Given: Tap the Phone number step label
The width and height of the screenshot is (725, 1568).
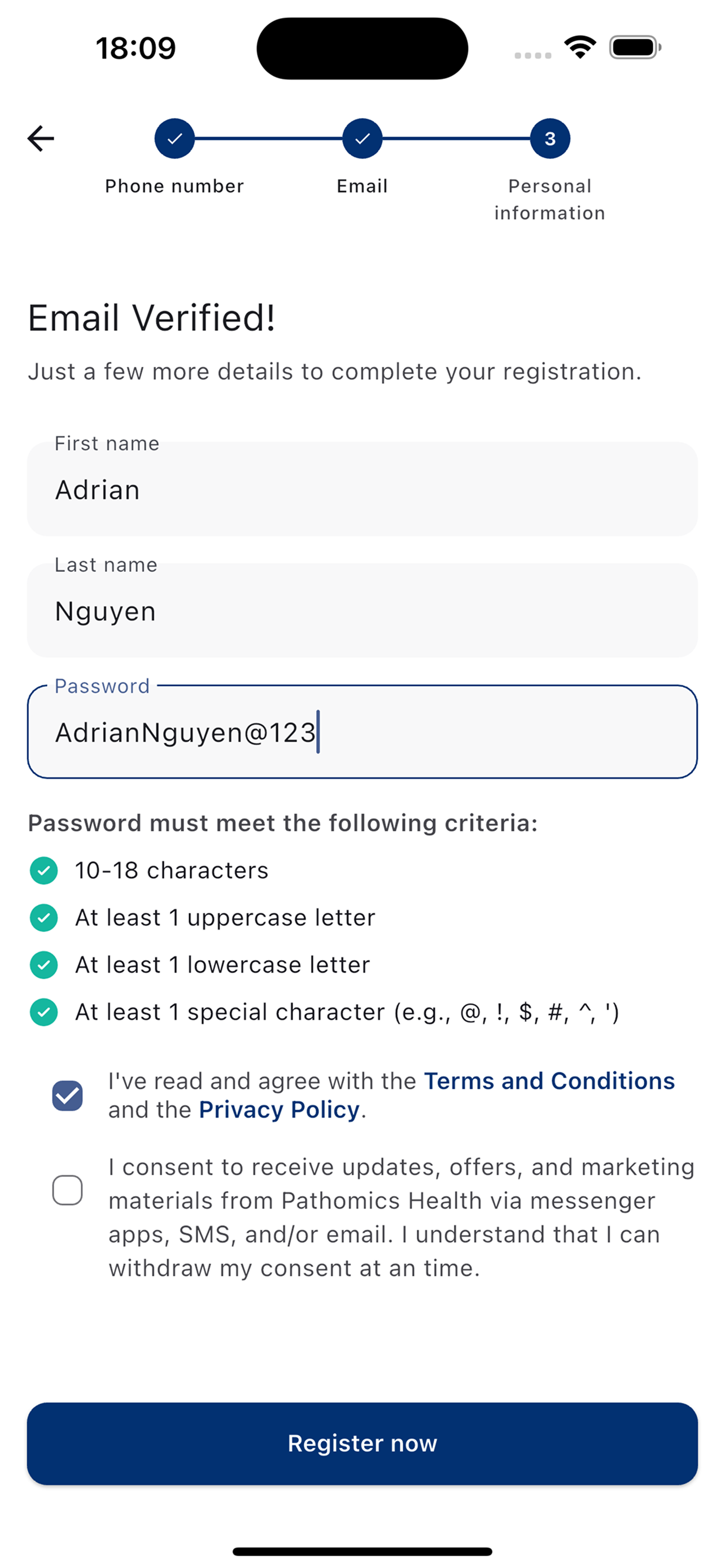Looking at the screenshot, I should (x=174, y=186).
